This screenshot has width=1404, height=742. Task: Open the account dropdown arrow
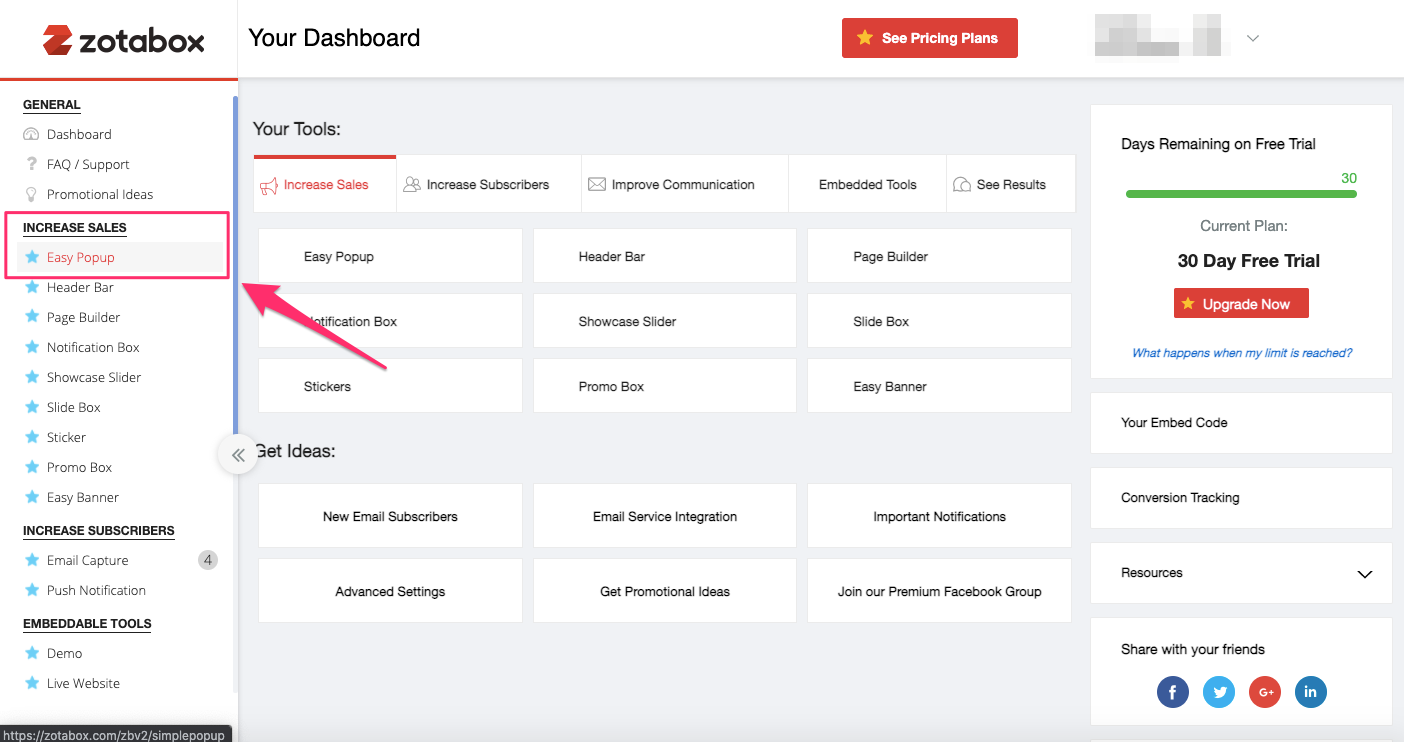[1252, 39]
